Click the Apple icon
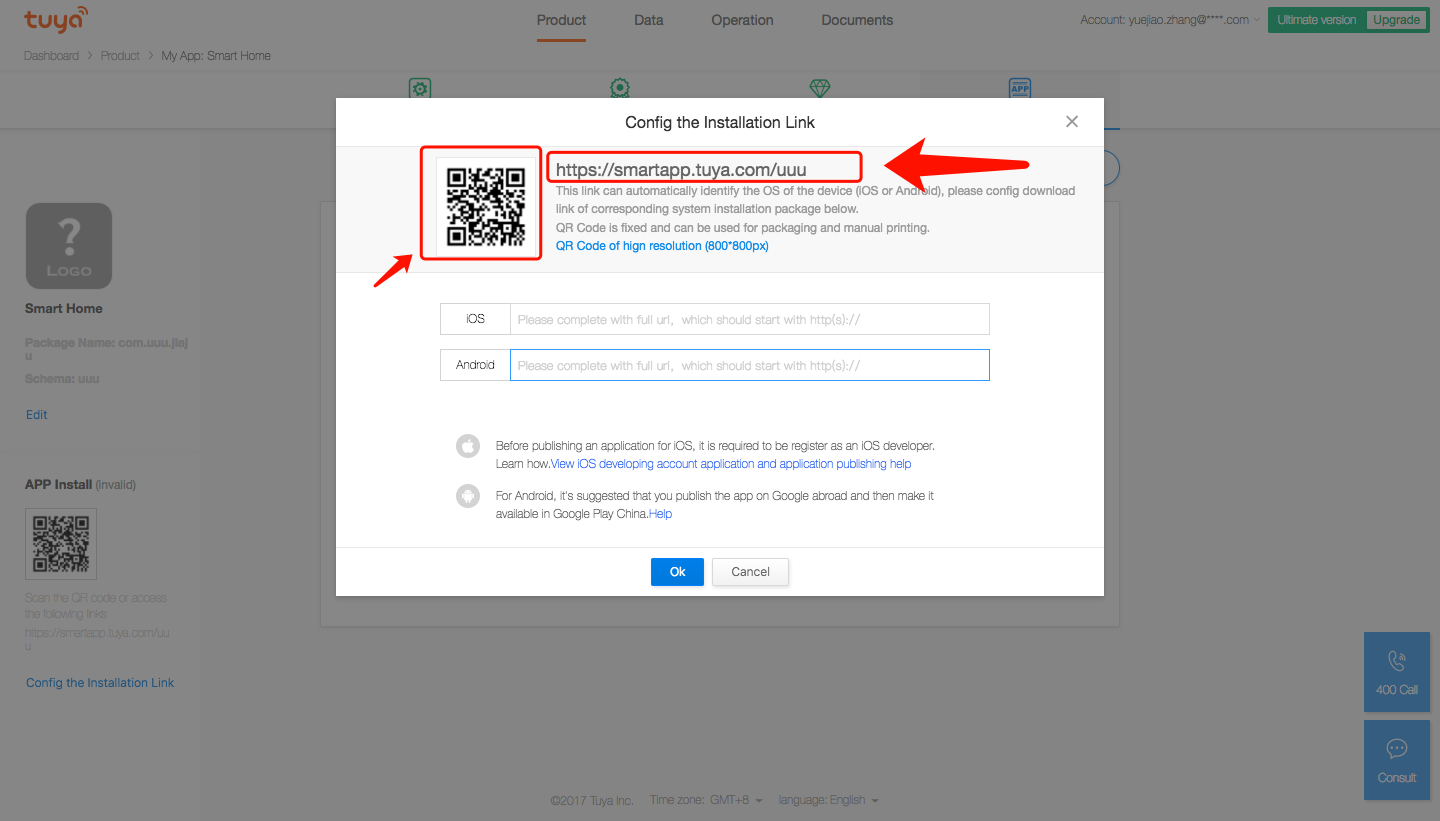The image size is (1440, 821). 467,446
